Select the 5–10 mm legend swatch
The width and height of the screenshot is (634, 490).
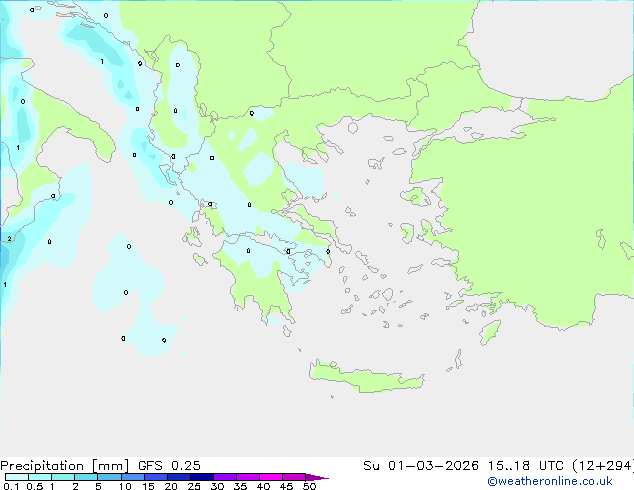(109, 477)
